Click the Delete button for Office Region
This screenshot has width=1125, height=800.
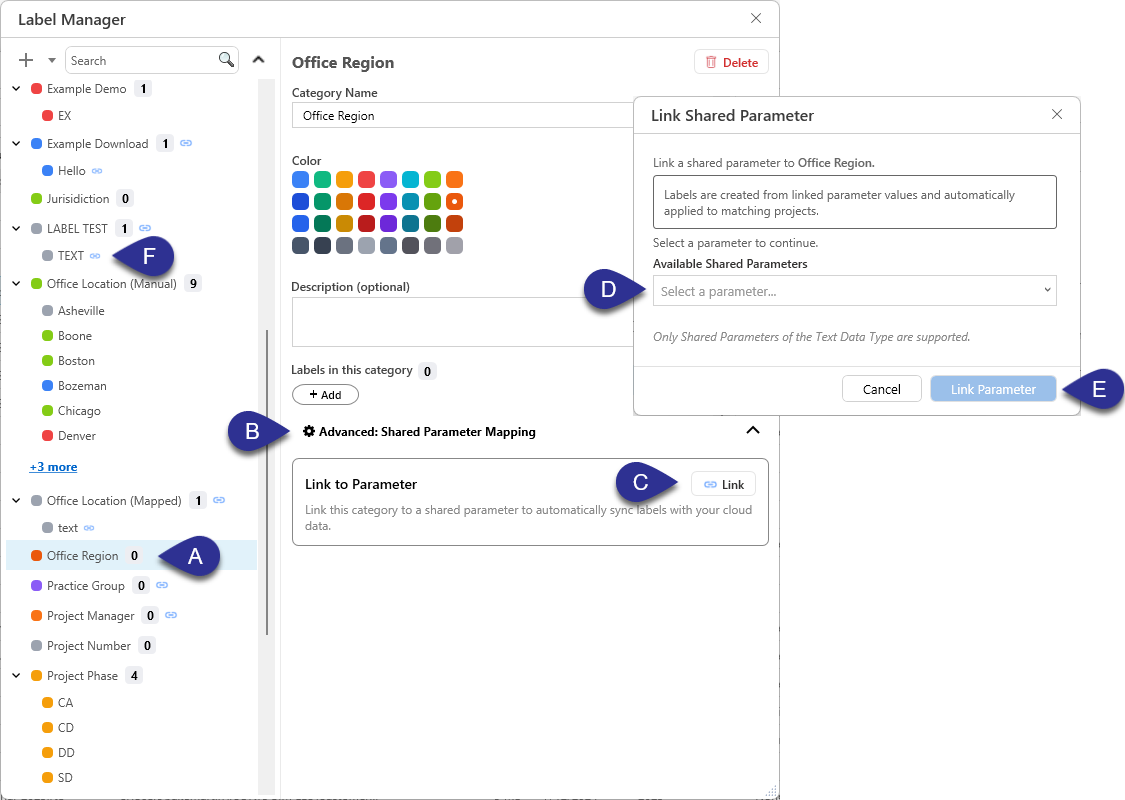[731, 61]
